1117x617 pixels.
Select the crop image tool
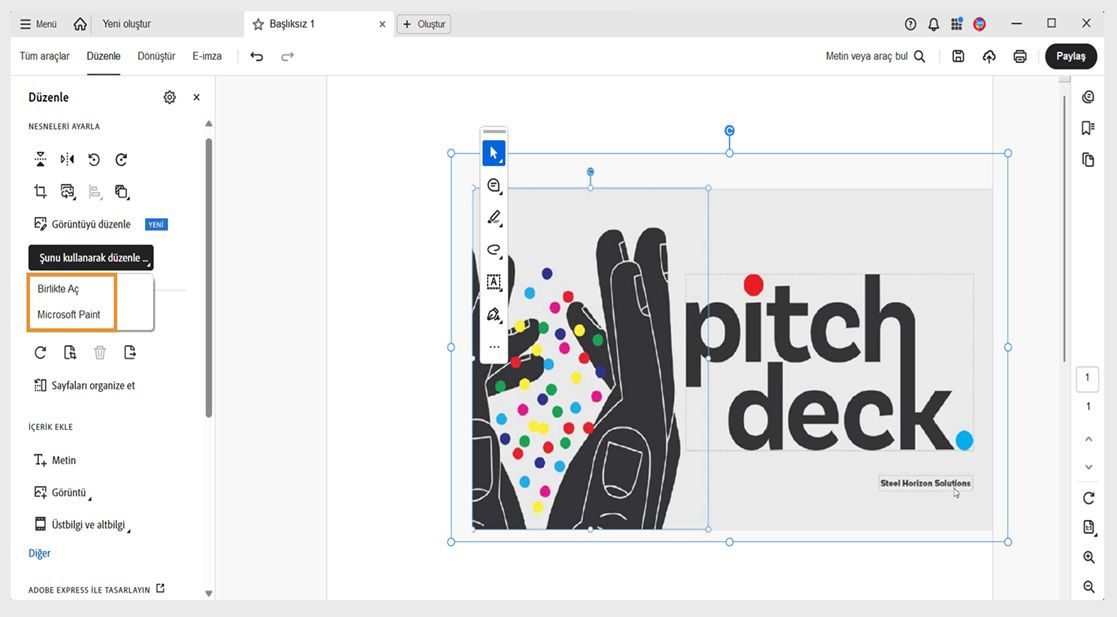click(x=41, y=191)
